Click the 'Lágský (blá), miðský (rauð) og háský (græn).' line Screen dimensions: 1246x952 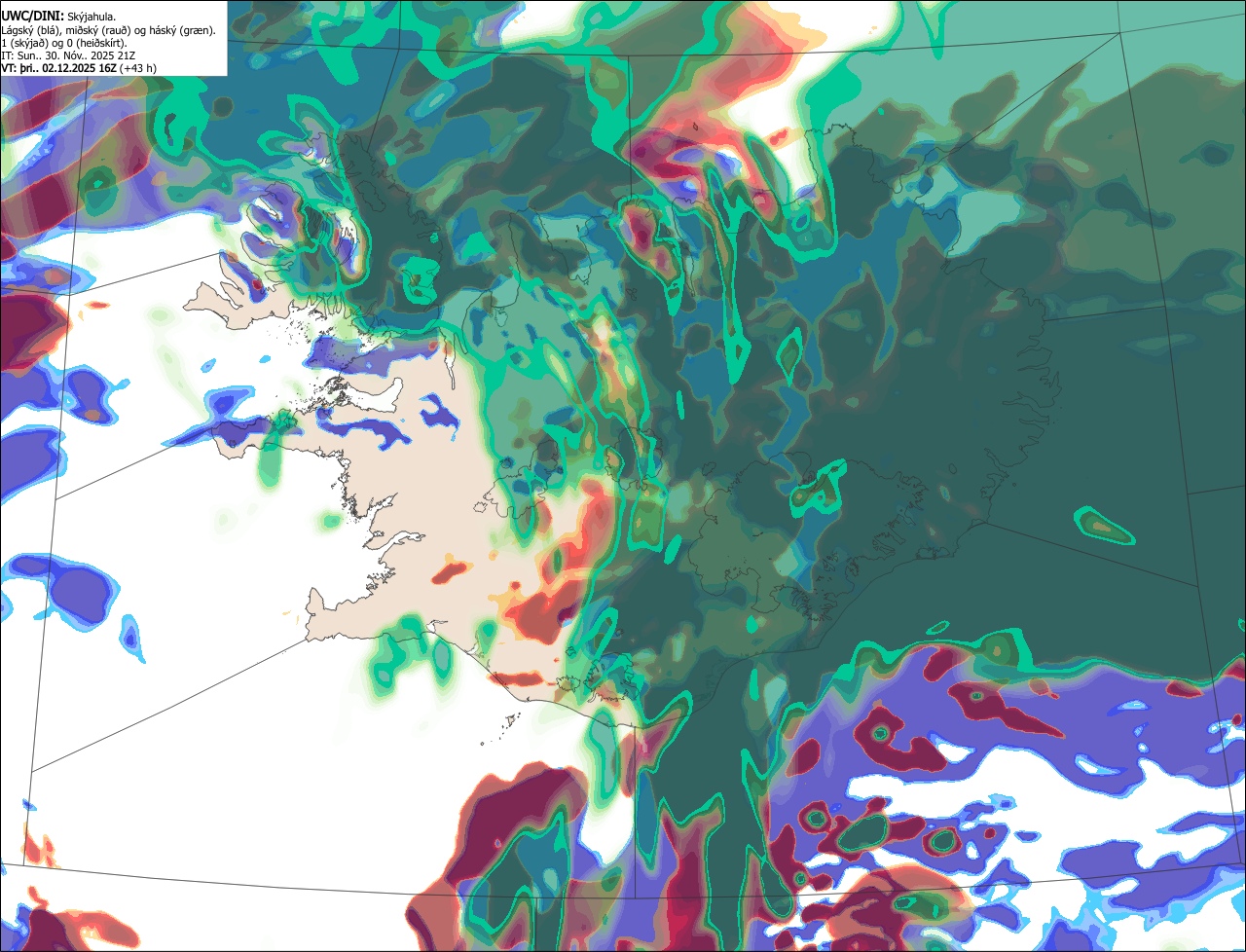click(x=109, y=30)
